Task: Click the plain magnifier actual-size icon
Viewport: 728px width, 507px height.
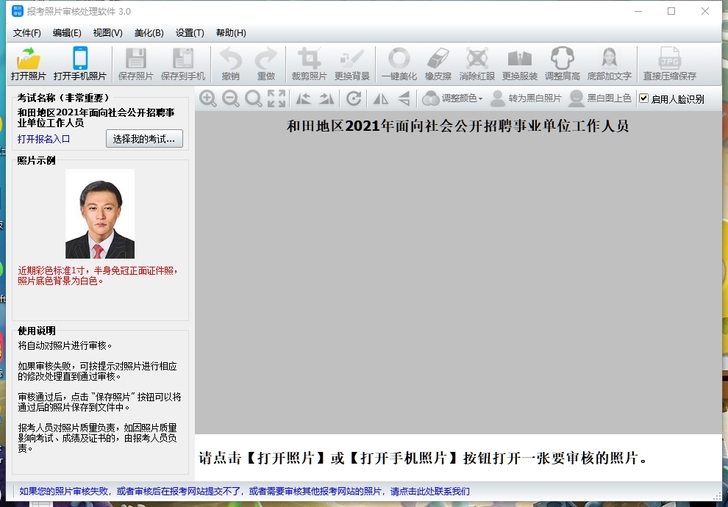Action: tap(254, 98)
